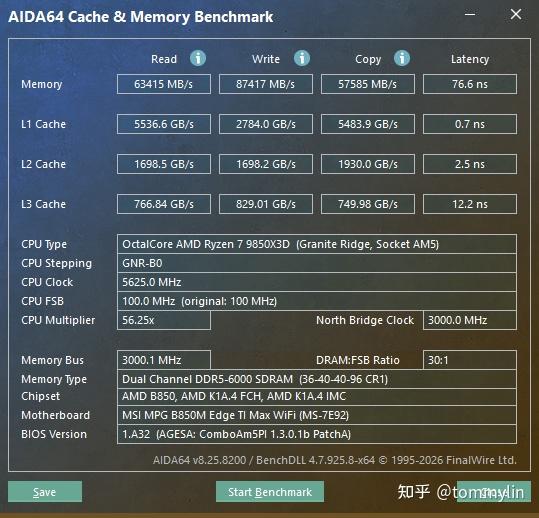Click the CPU FSB value 100.0 MHz

coord(317,301)
